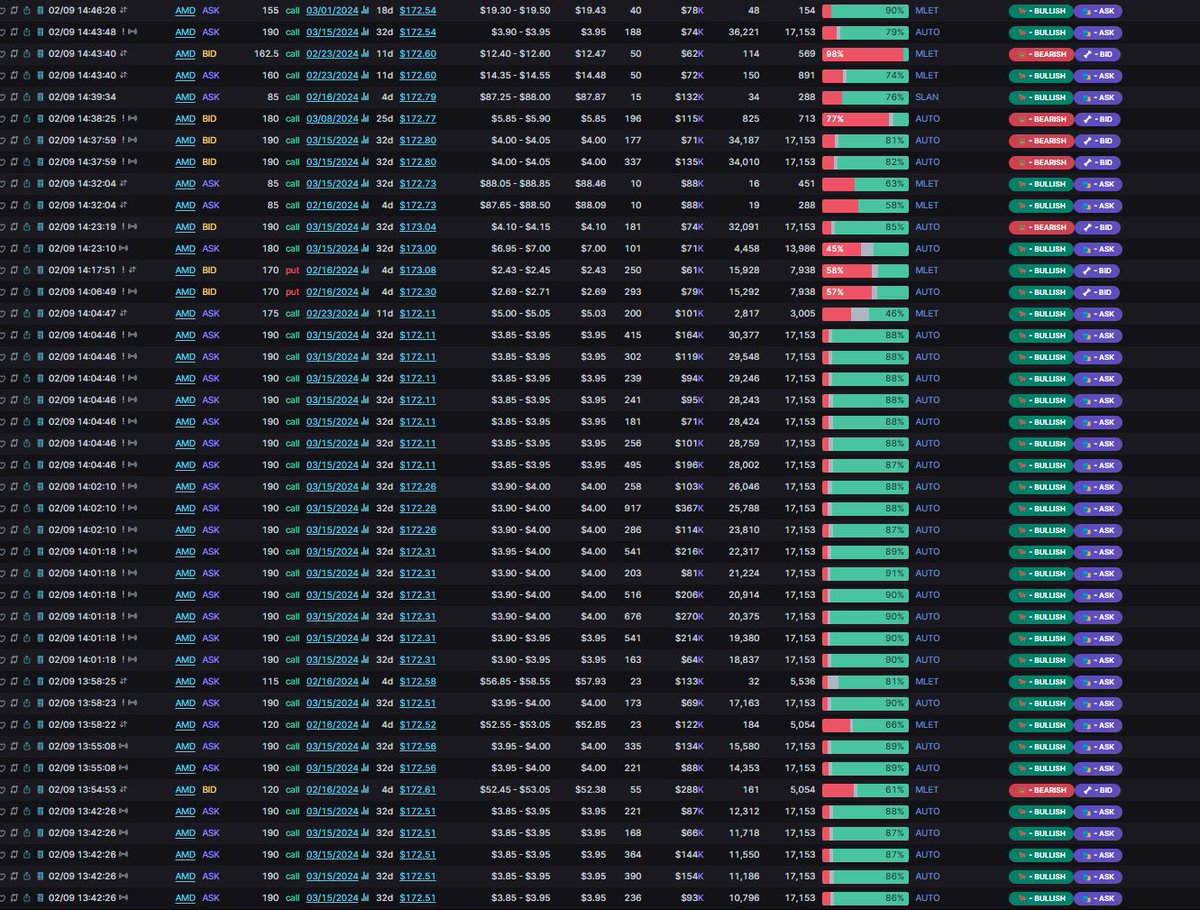This screenshot has height=910, width=1200.
Task: Click the SLAN exchange code
Action: click(x=927, y=97)
